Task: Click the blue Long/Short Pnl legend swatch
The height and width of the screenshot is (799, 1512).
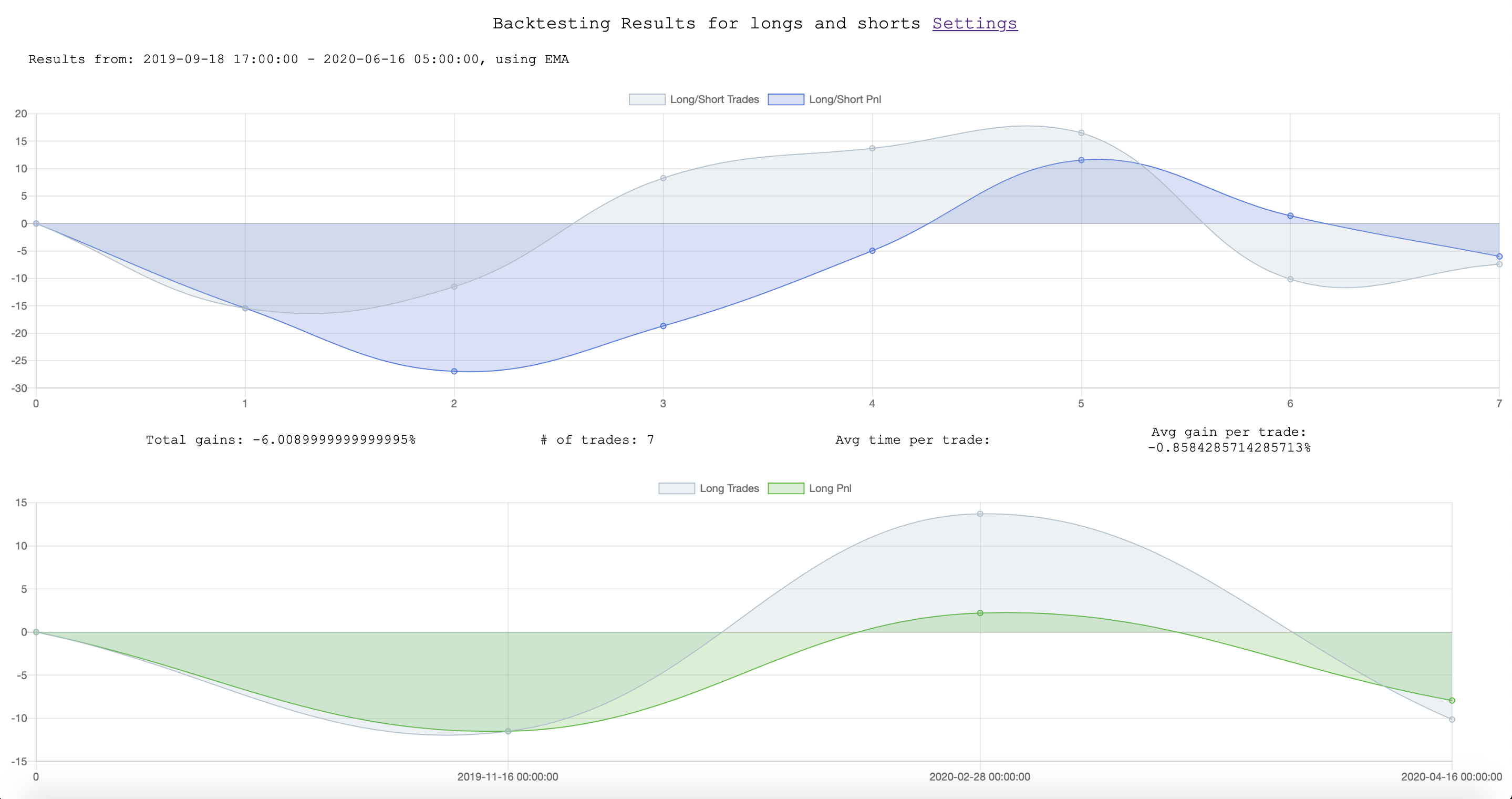Action: click(x=786, y=99)
